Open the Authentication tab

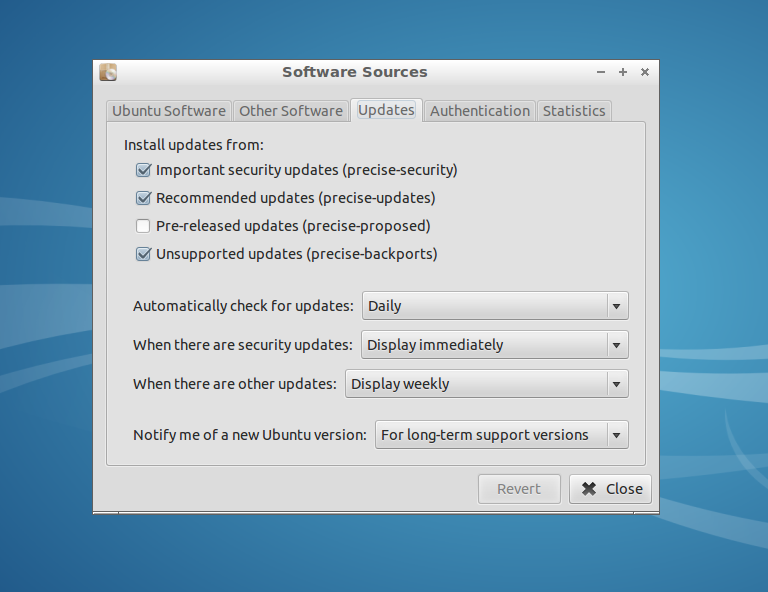[x=480, y=111]
